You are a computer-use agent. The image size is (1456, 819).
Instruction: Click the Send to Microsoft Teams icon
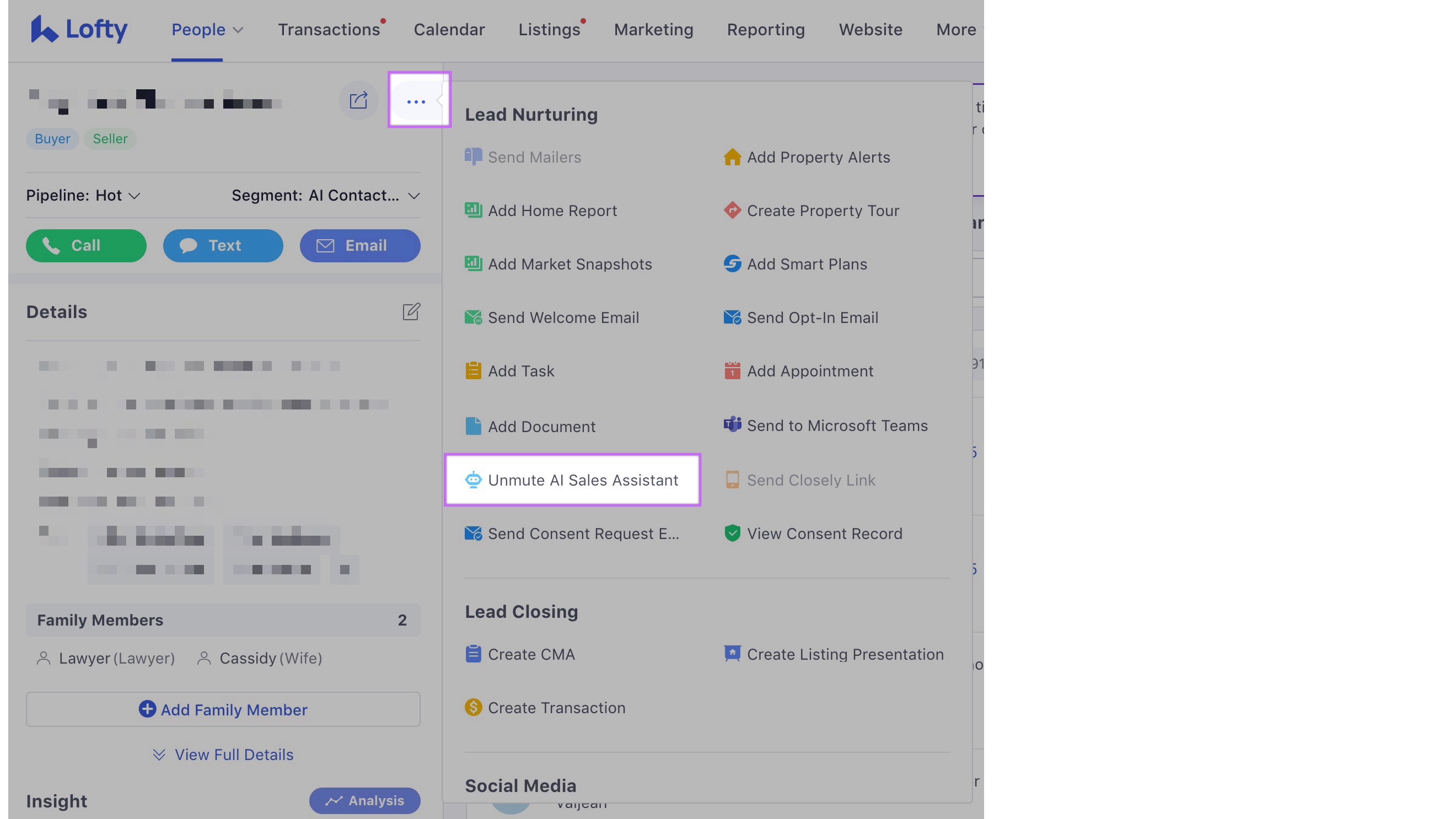click(x=732, y=425)
